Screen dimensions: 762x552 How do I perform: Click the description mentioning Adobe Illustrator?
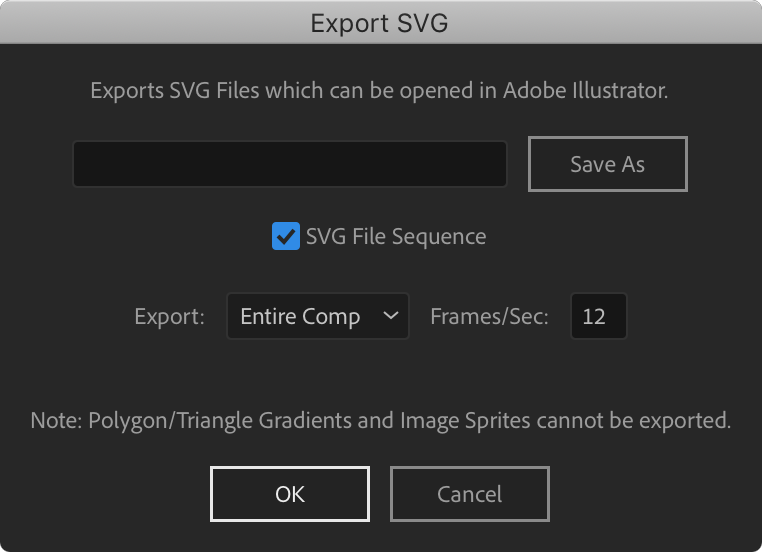pos(380,91)
